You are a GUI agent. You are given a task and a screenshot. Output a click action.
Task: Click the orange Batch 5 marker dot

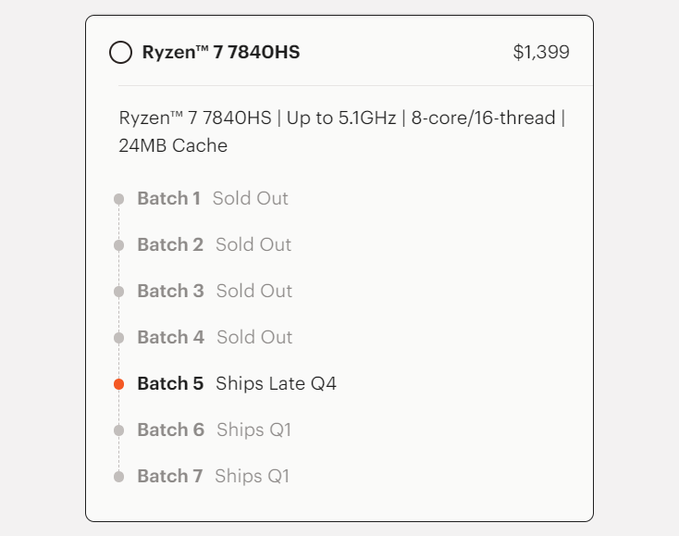[x=119, y=384]
